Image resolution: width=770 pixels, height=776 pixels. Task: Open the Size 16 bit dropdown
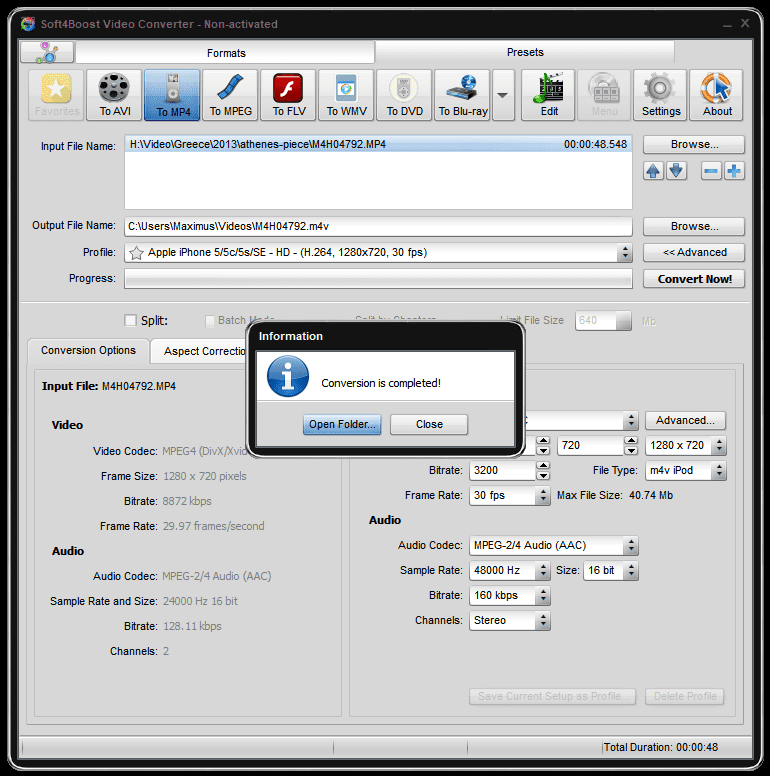[631, 571]
